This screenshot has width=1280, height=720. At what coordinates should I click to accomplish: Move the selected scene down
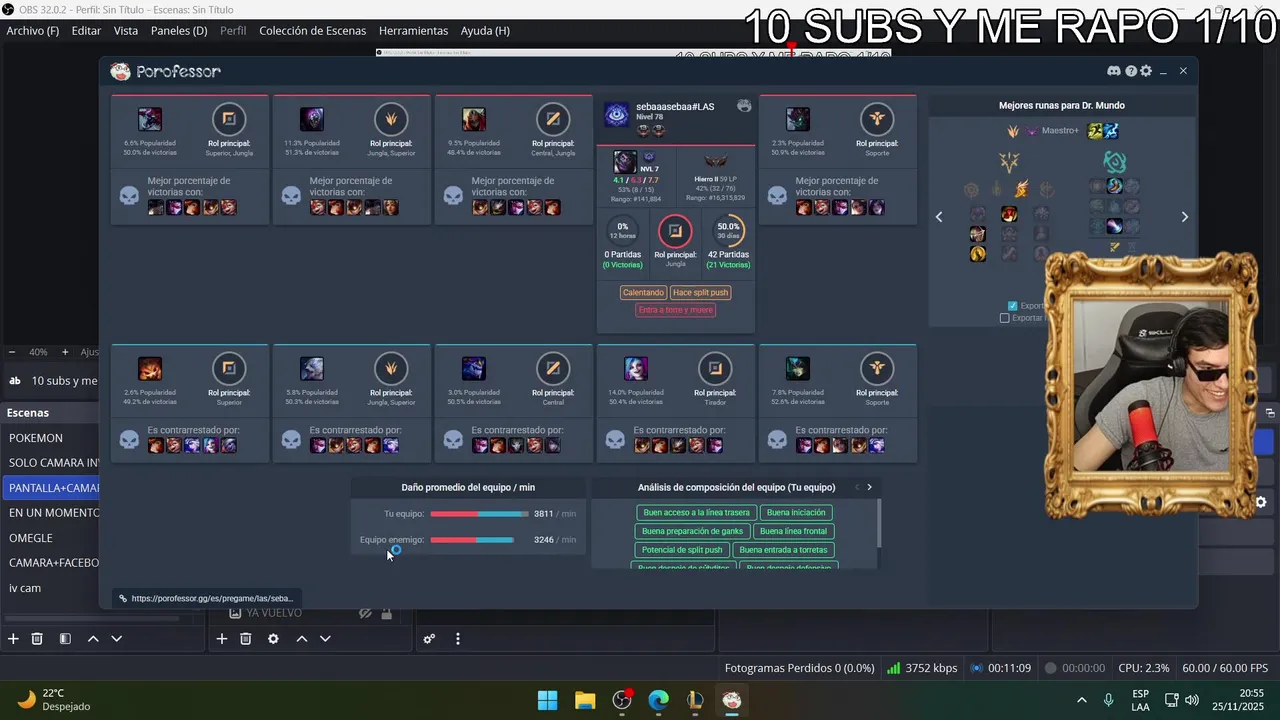pyautogui.click(x=116, y=639)
